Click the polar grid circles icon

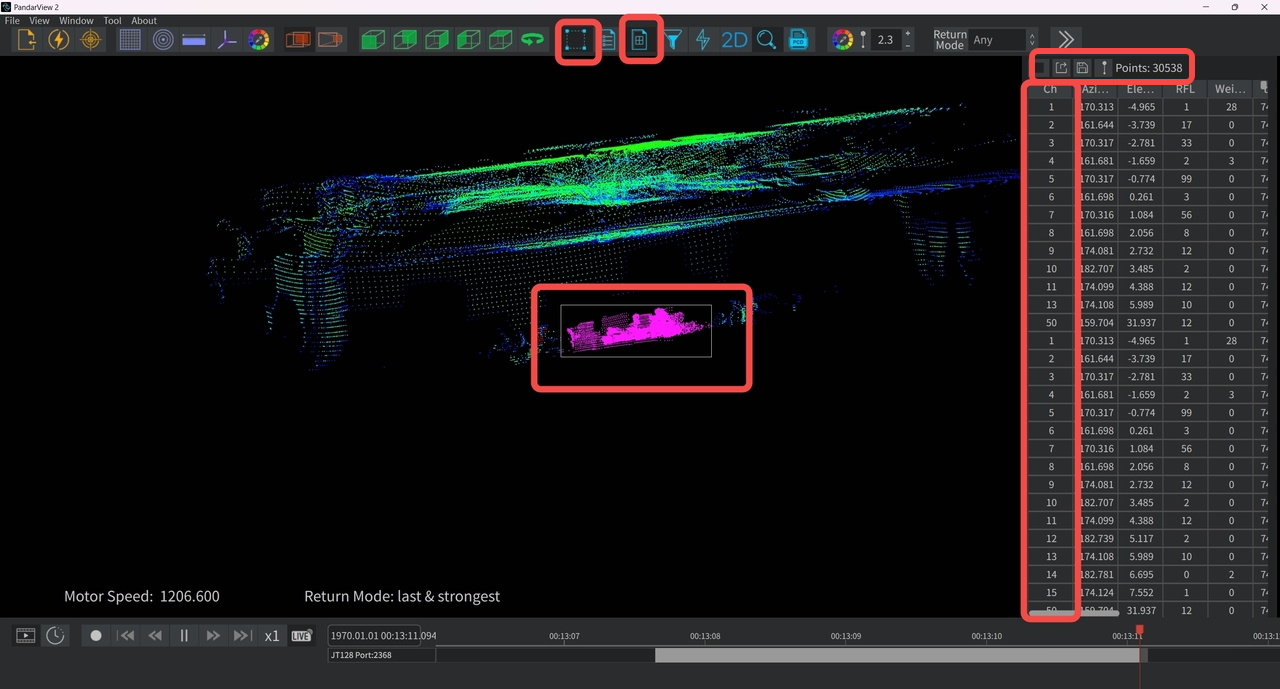click(x=162, y=40)
